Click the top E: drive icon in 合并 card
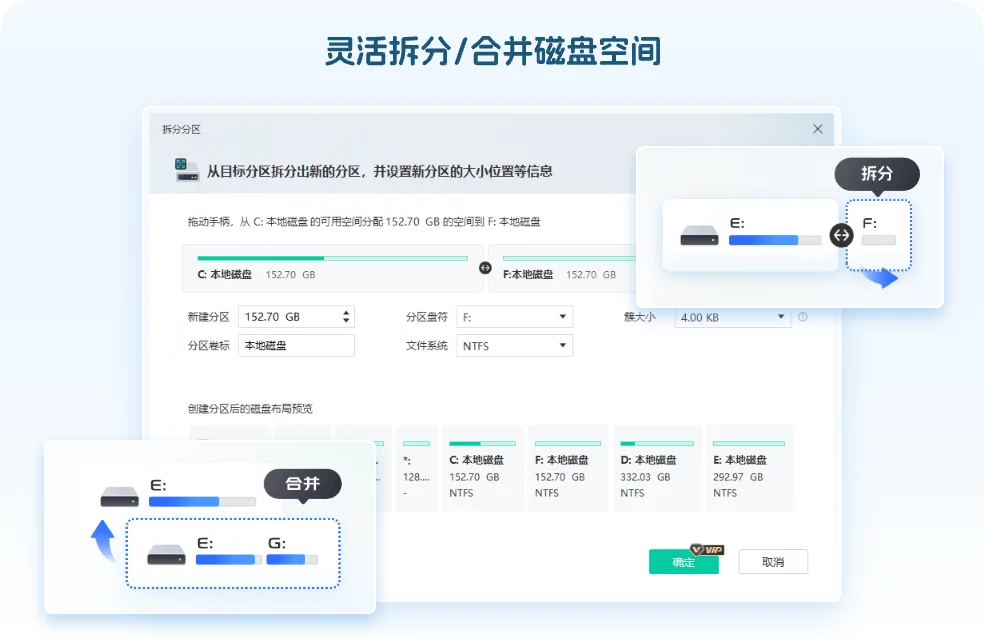Screen dimensions: 984x640 (x=119, y=496)
